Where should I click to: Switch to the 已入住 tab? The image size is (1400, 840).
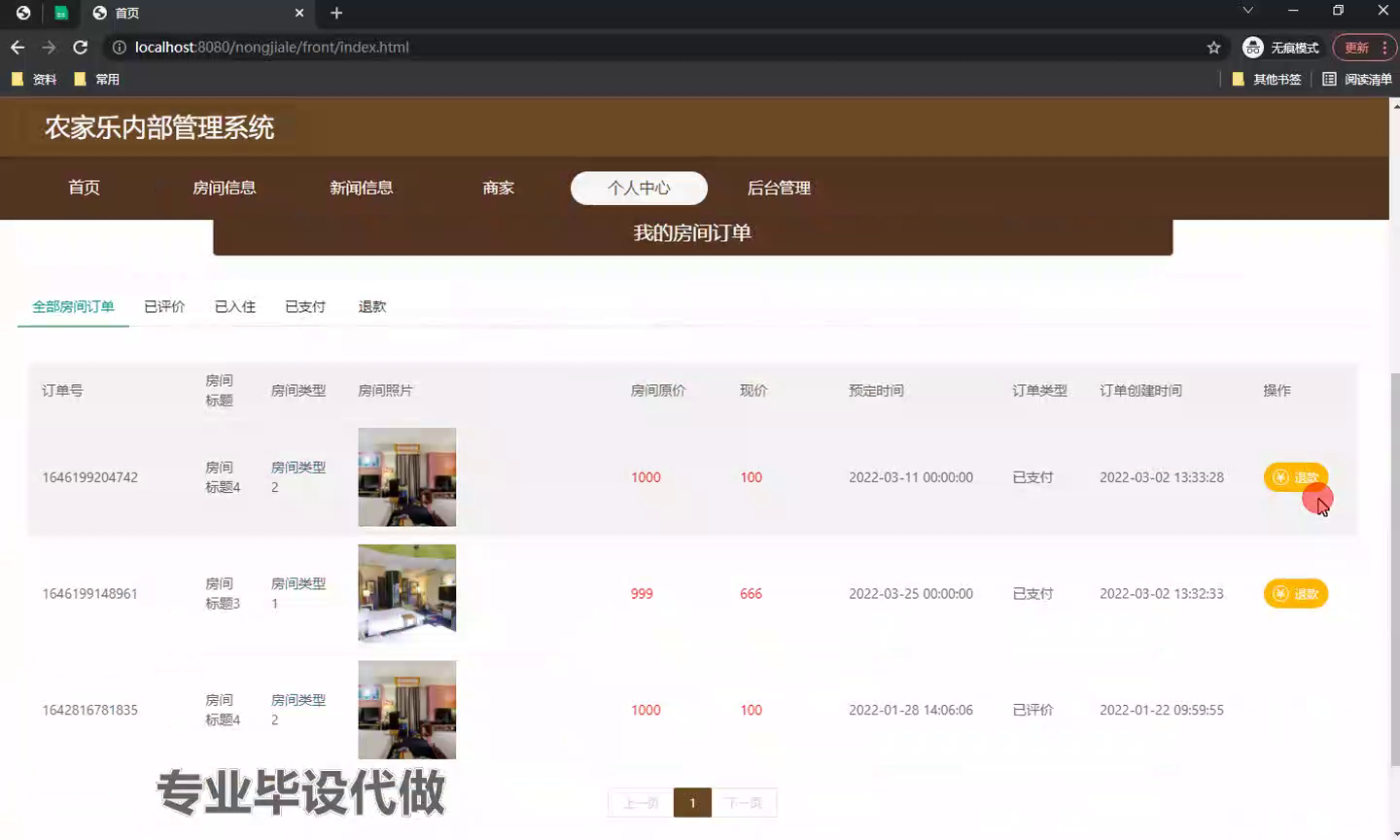point(234,306)
